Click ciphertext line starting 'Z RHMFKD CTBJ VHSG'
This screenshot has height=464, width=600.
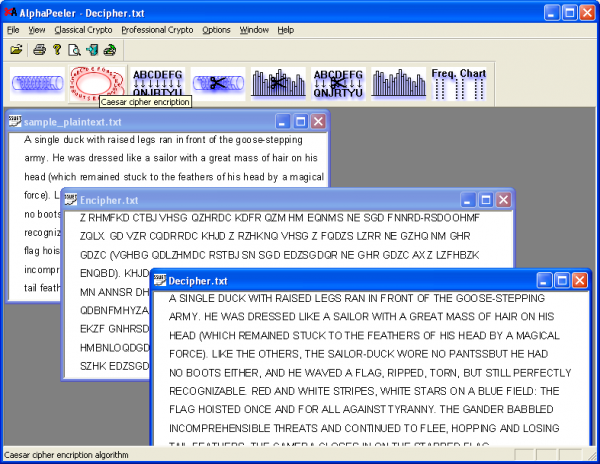(x=280, y=218)
